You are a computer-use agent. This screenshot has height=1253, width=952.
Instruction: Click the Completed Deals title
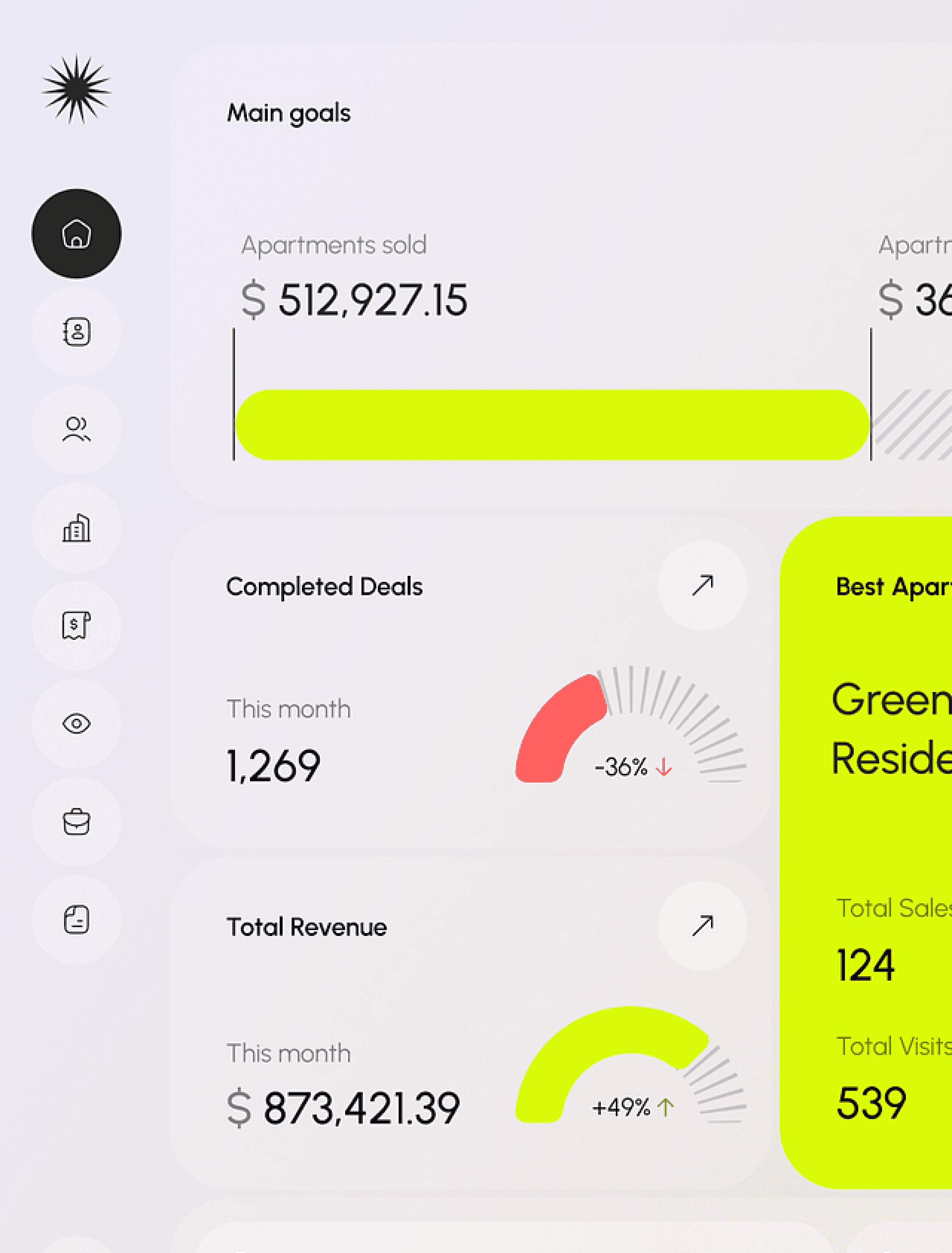point(325,586)
